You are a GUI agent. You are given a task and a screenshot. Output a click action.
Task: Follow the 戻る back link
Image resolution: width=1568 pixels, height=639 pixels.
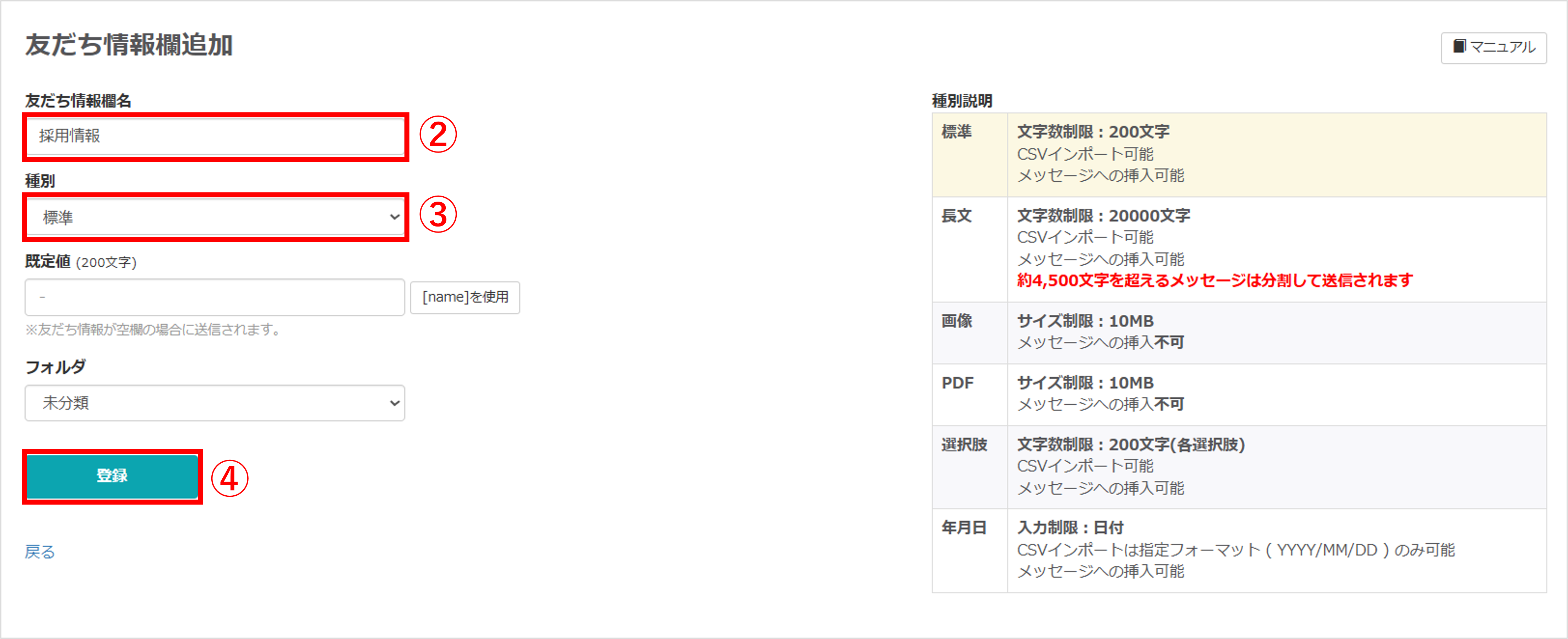pos(39,552)
